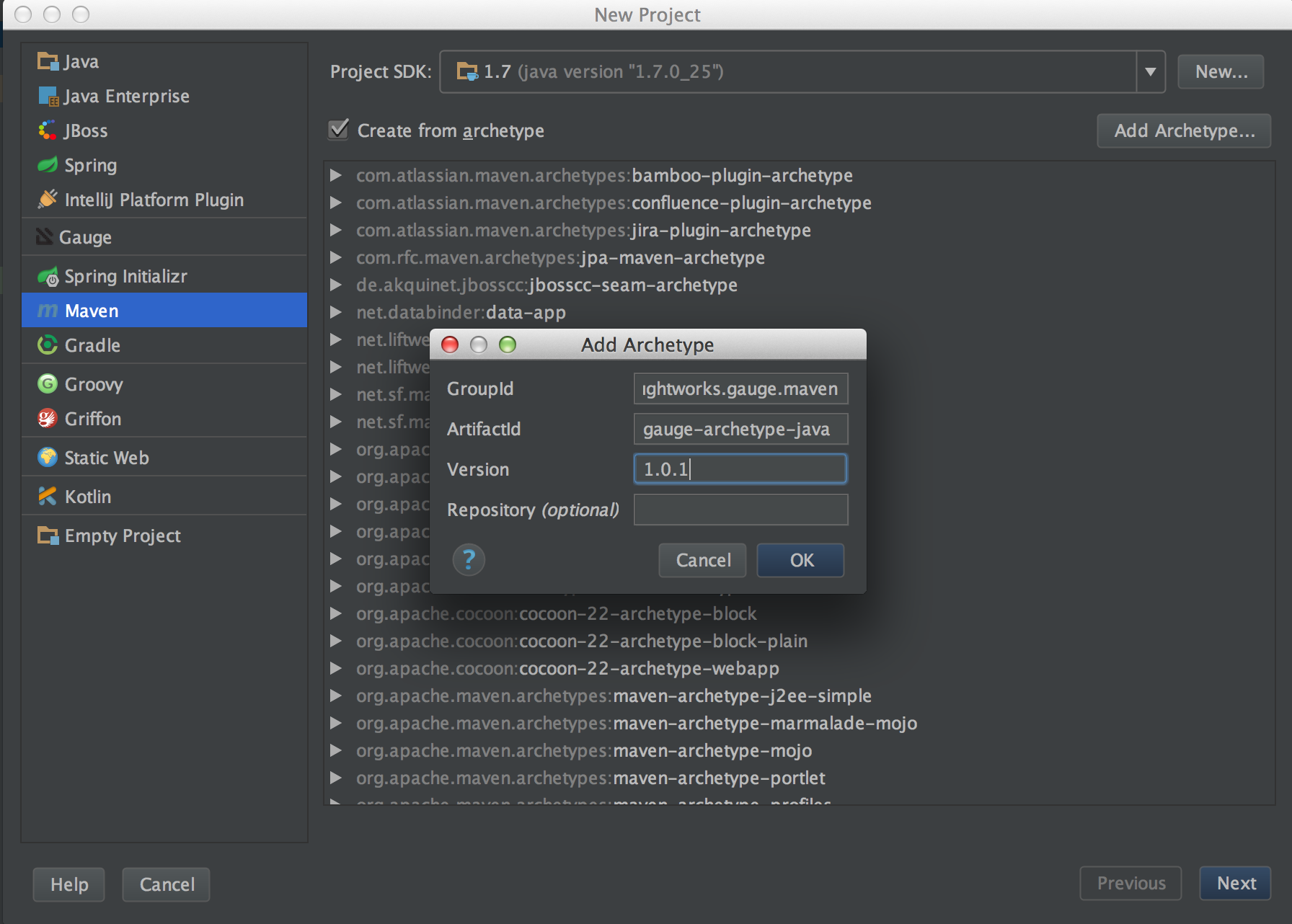Select the Java project type icon
This screenshot has width=1292, height=924.
(x=48, y=61)
